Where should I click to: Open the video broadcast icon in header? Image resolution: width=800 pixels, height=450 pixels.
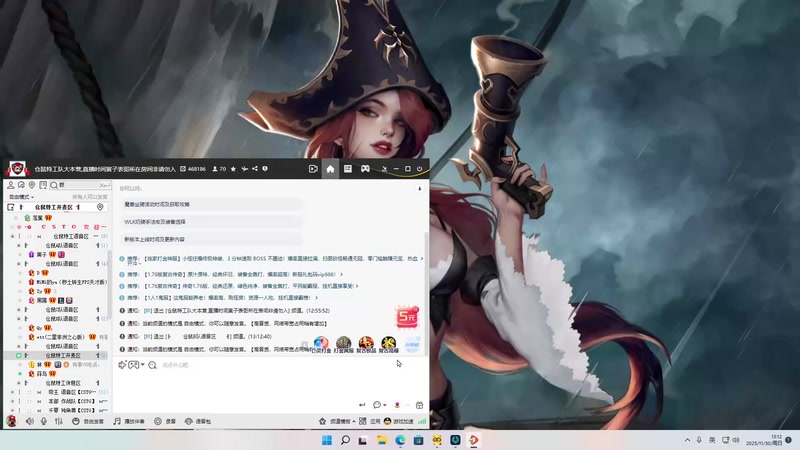click(x=313, y=169)
